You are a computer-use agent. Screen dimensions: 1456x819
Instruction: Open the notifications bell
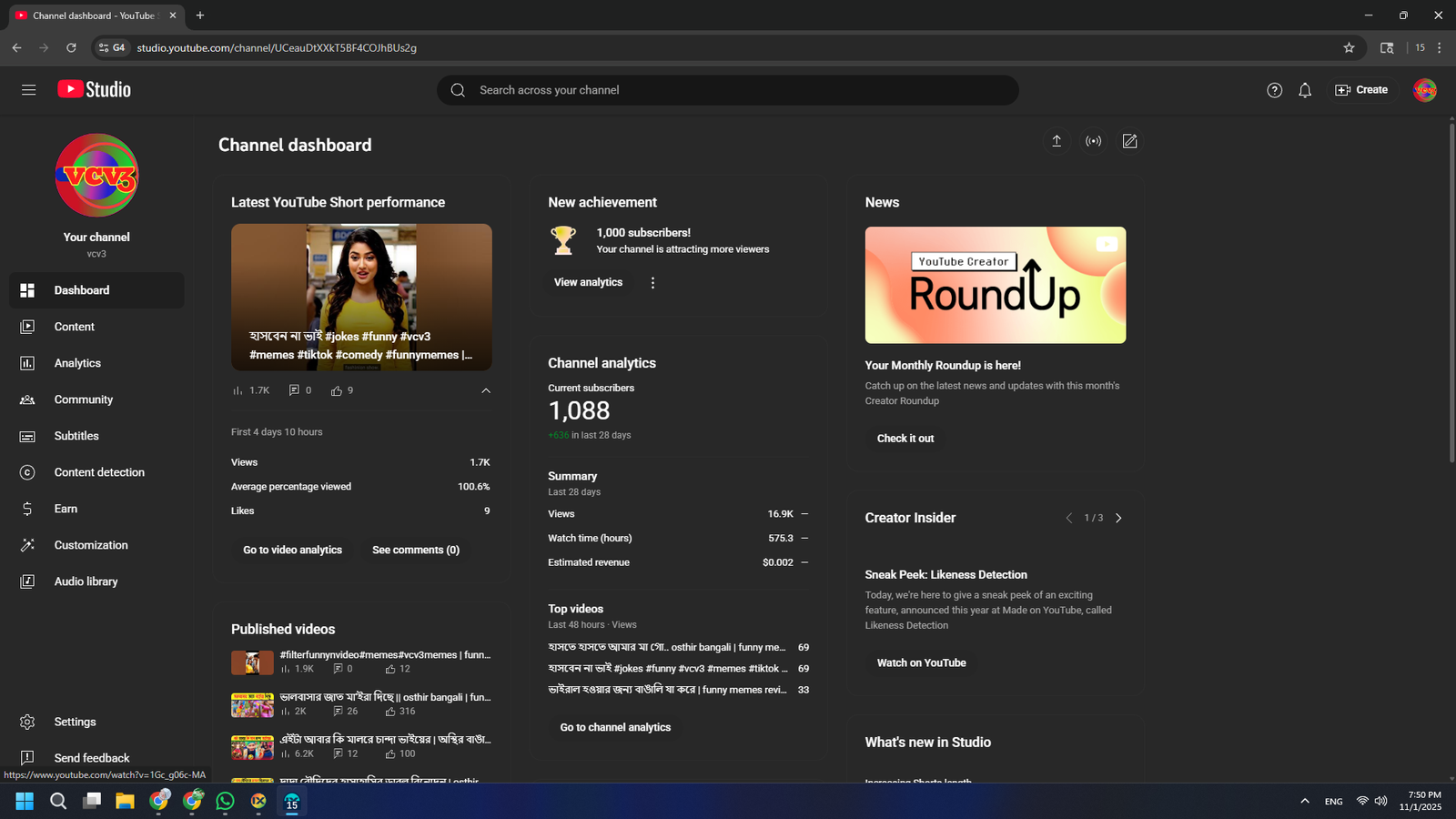pyautogui.click(x=1305, y=90)
